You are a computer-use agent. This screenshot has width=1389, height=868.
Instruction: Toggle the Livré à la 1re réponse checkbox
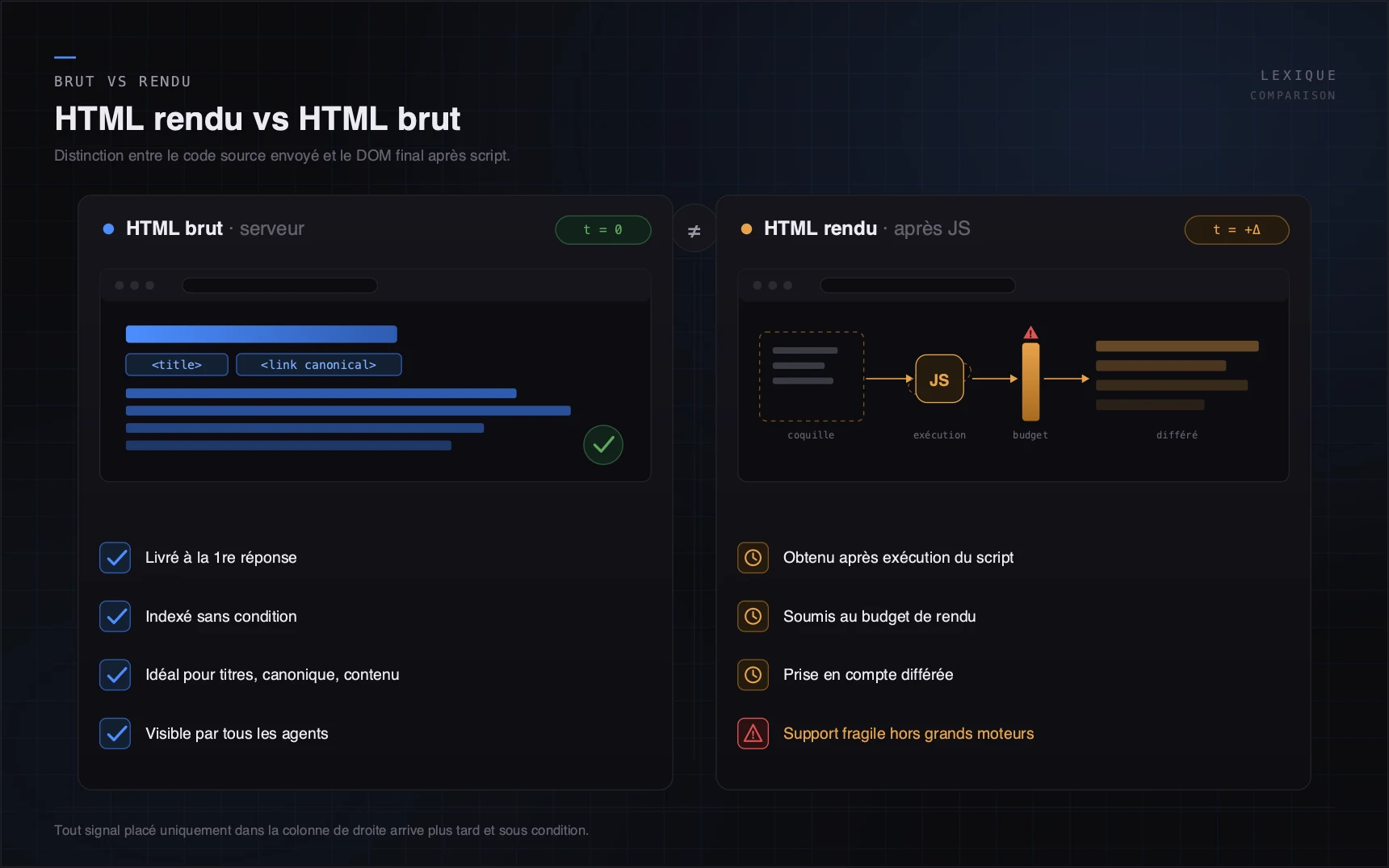click(x=115, y=558)
